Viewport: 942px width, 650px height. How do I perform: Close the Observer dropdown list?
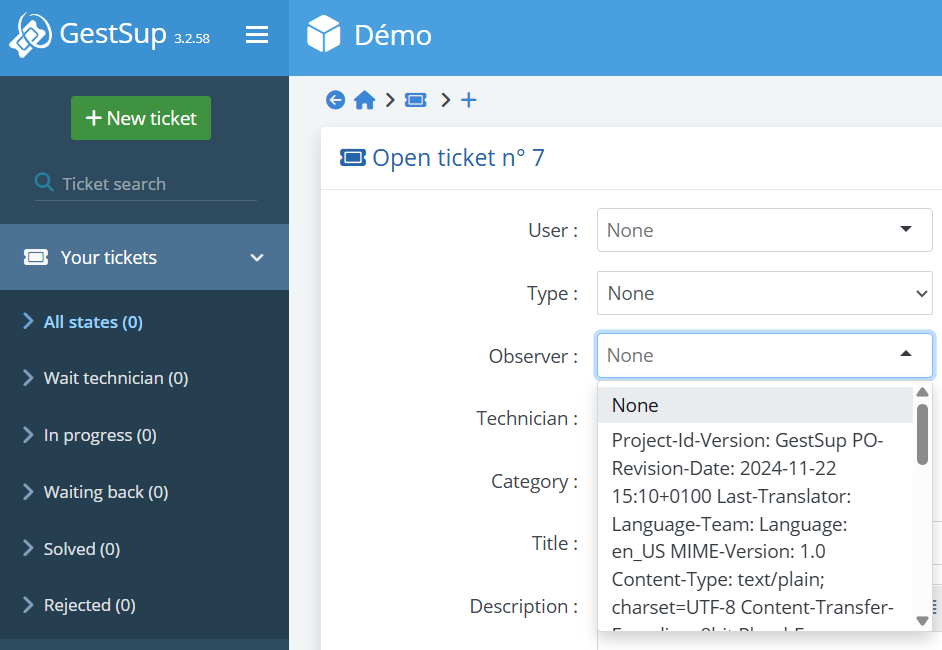(x=905, y=354)
